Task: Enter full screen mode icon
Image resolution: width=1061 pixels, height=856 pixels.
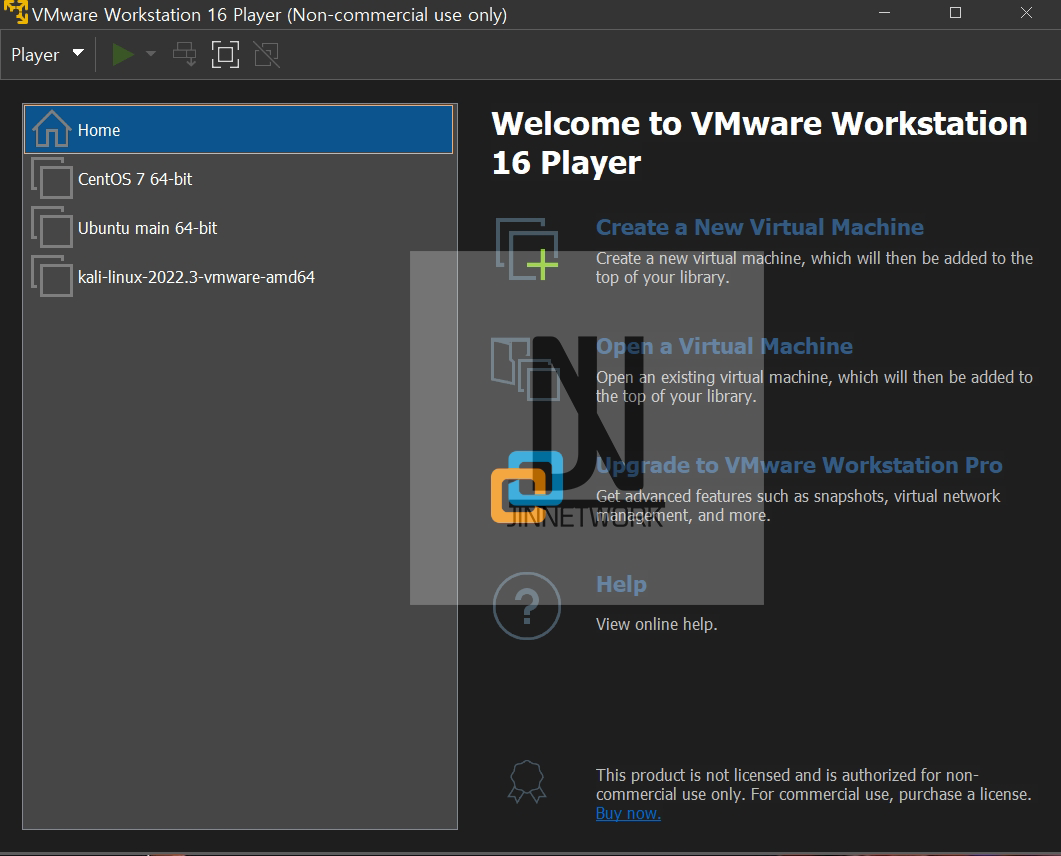Action: [x=225, y=54]
